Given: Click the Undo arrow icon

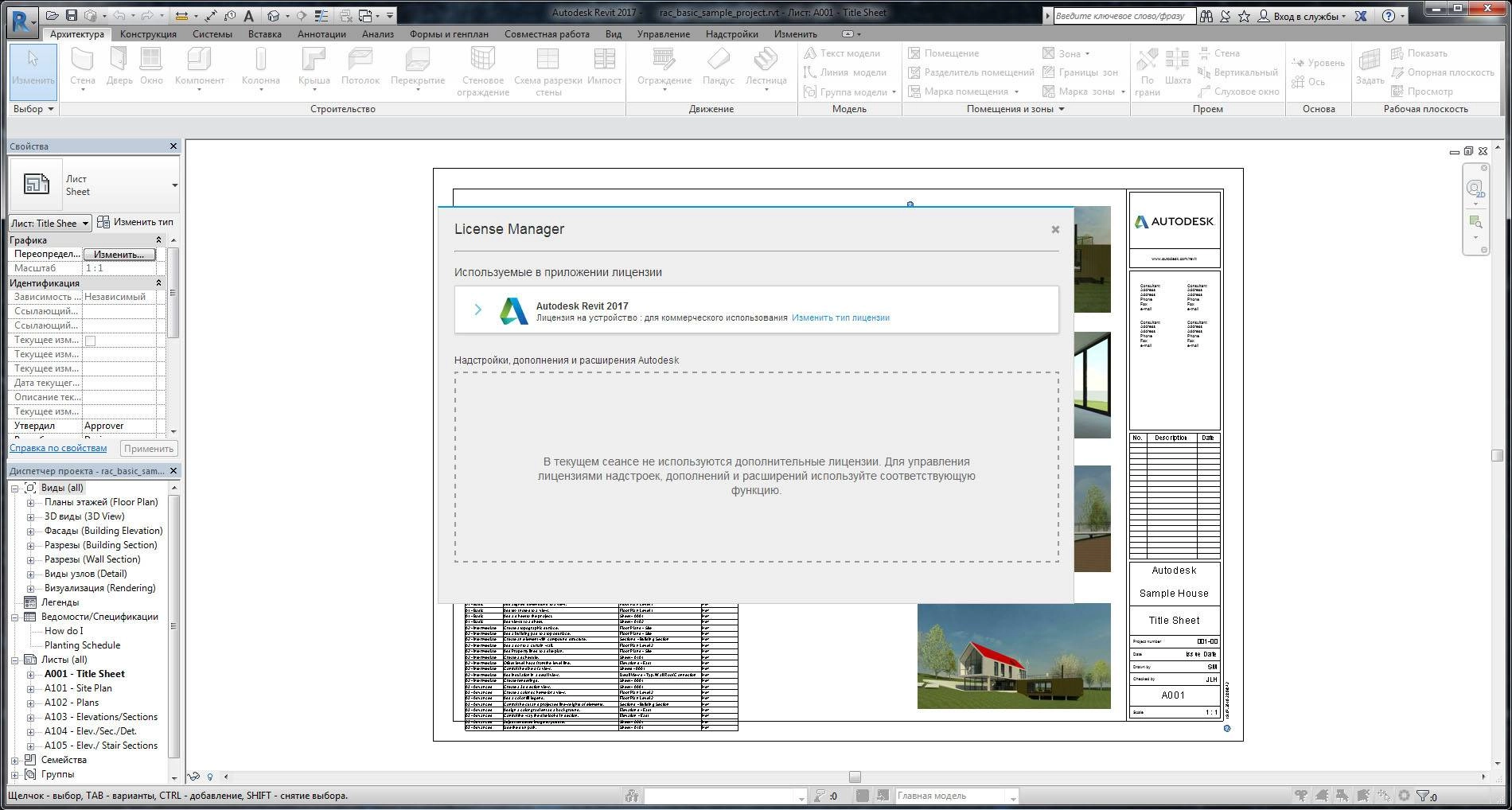Looking at the screenshot, I should pyautogui.click(x=118, y=16).
